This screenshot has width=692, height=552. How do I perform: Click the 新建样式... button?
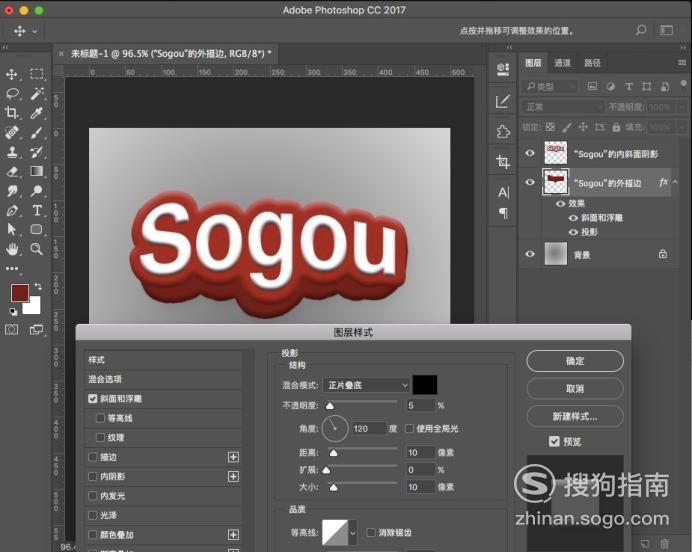[x=575, y=416]
